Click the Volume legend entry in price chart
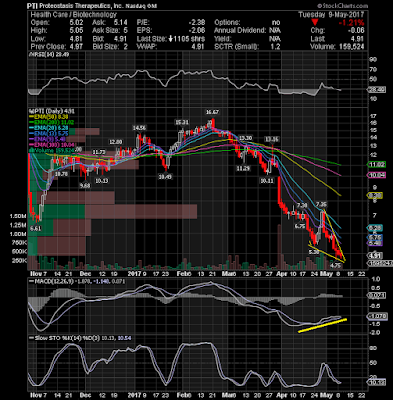The image size is (393, 400). click(x=52, y=150)
